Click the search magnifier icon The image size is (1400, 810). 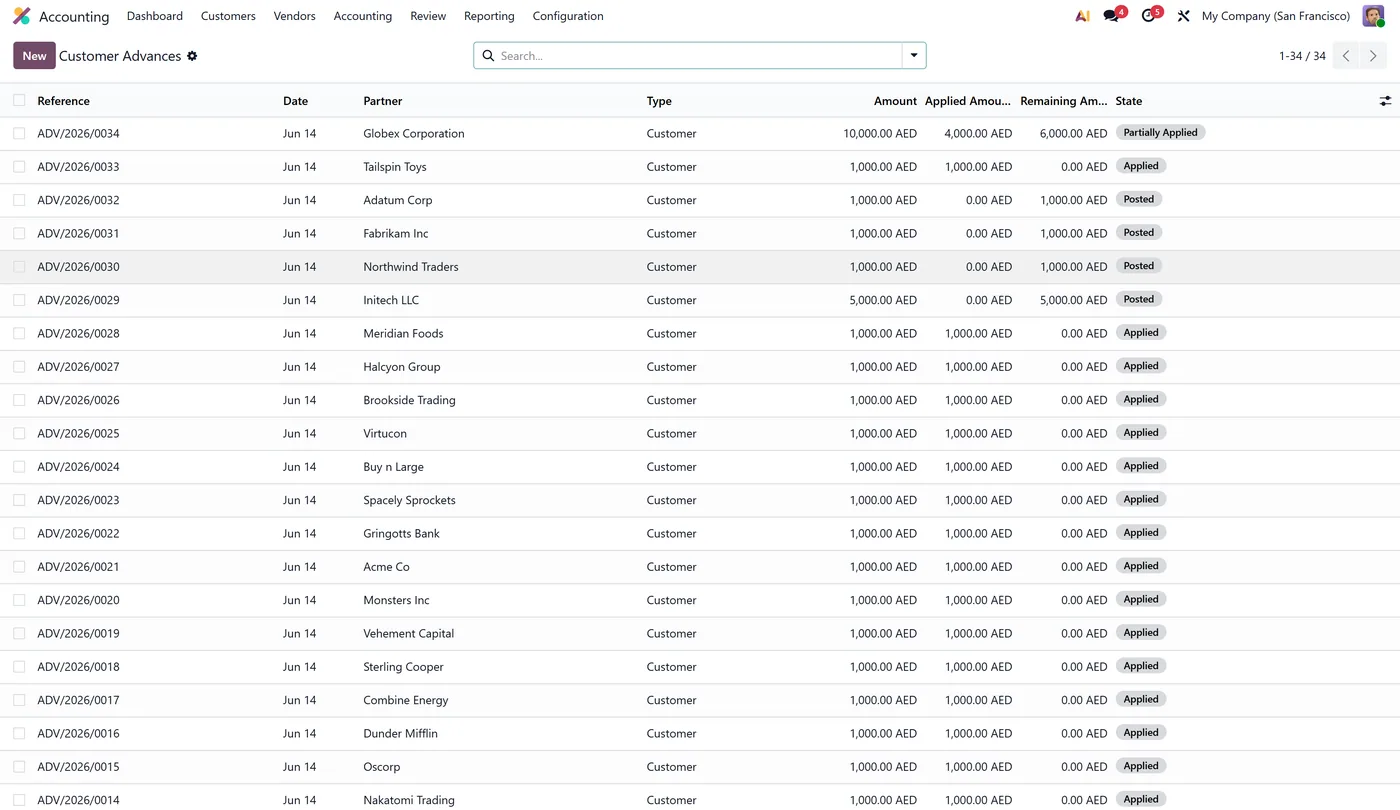tap(488, 56)
